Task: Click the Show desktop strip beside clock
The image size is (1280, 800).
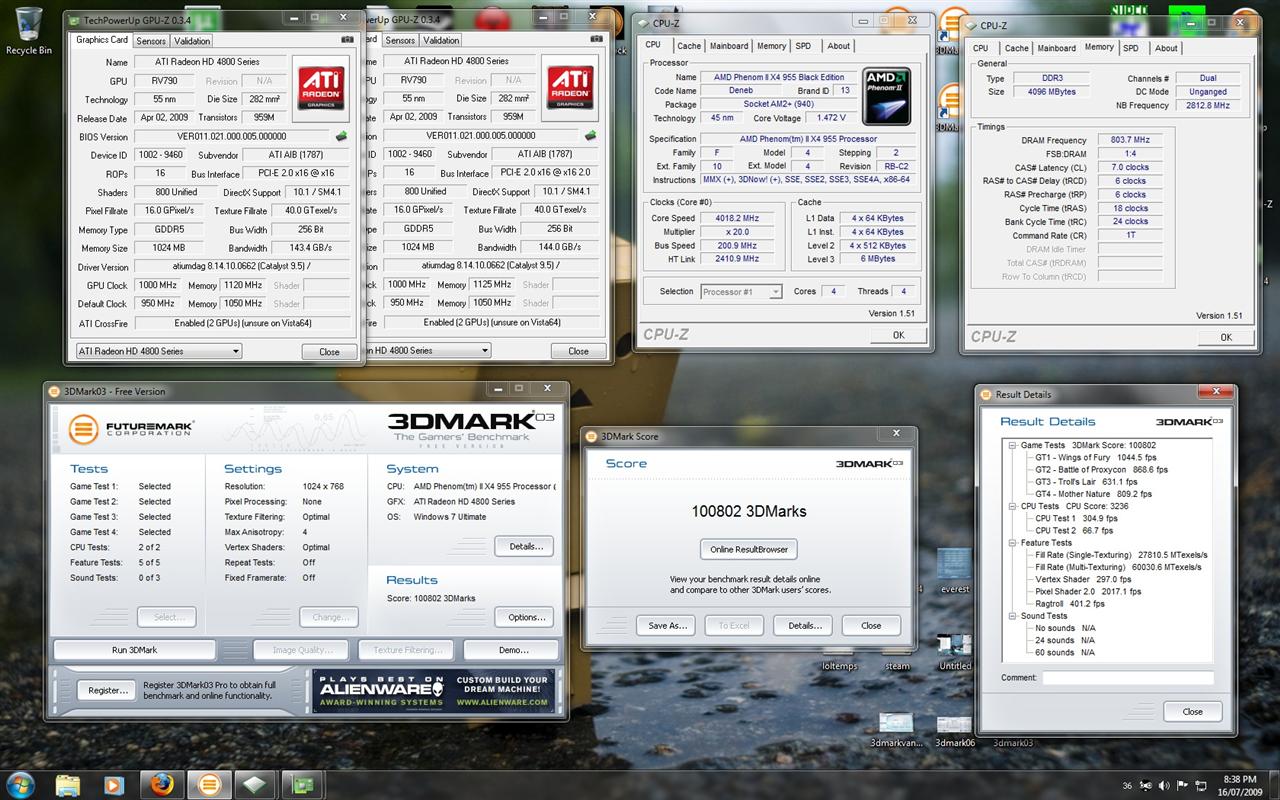Action: tap(1273, 783)
